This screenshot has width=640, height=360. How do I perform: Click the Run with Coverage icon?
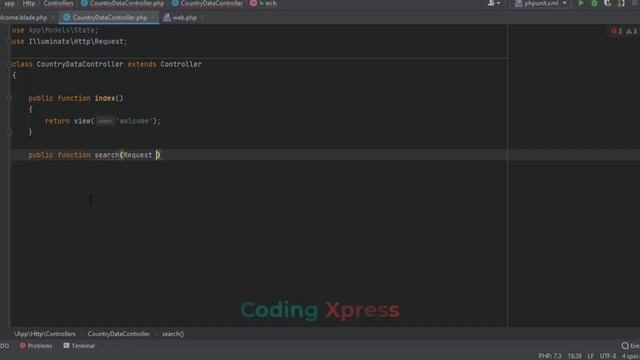(x=608, y=3)
